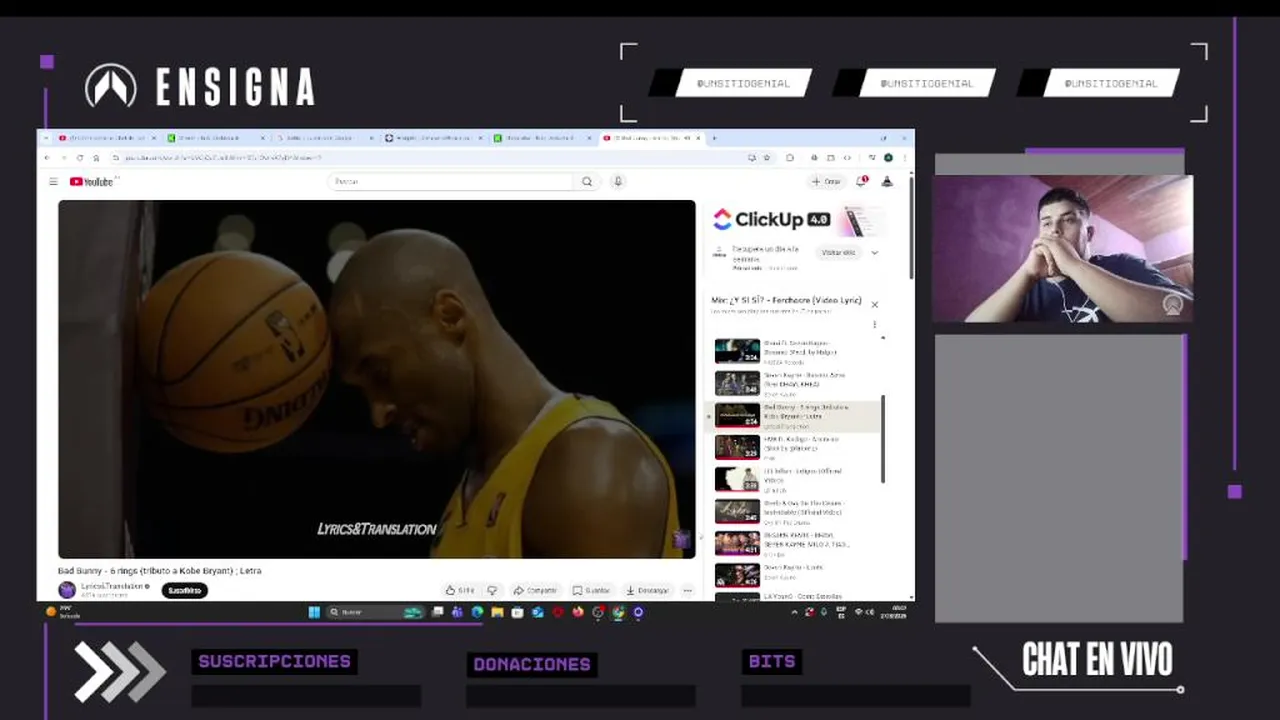Viewport: 1280px width, 720px height.
Task: Open the YouTube hamburger guide menu
Action: (53, 181)
